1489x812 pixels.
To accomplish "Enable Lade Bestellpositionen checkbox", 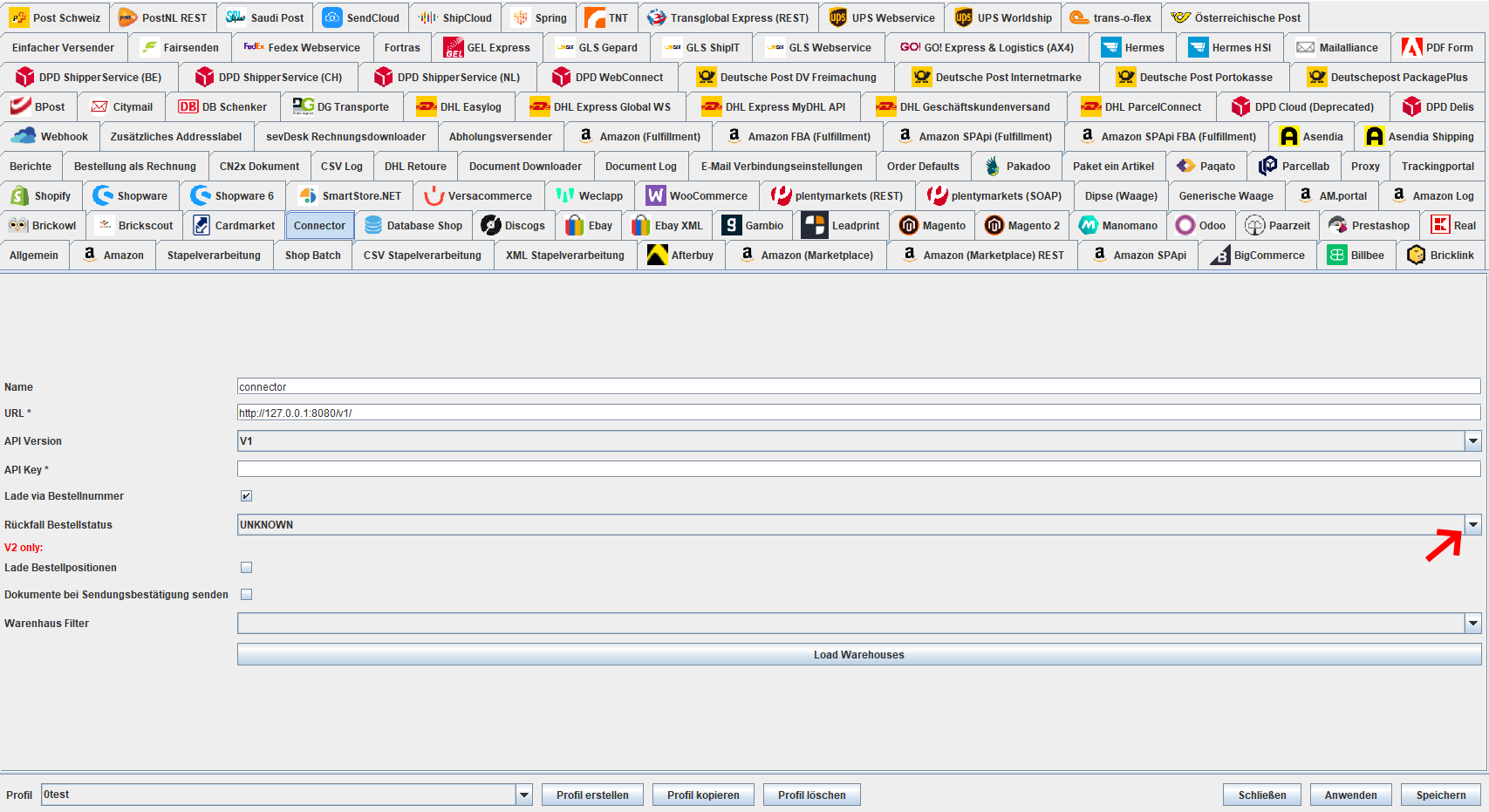I will pos(246,567).
